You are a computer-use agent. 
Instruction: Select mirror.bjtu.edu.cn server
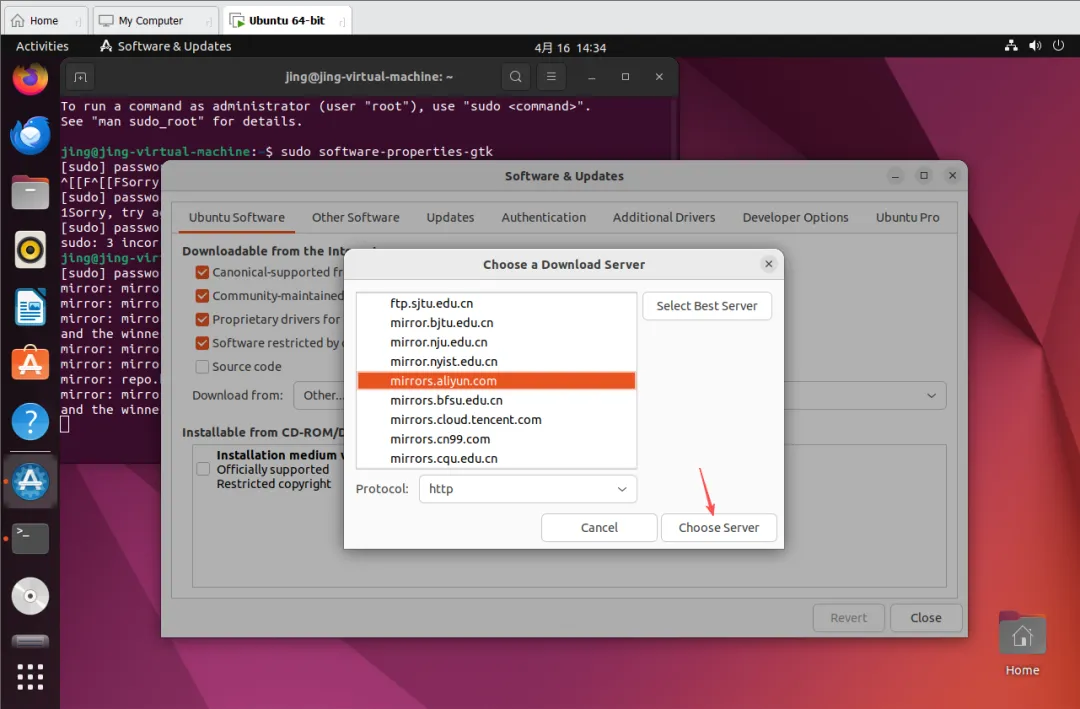(x=496, y=322)
